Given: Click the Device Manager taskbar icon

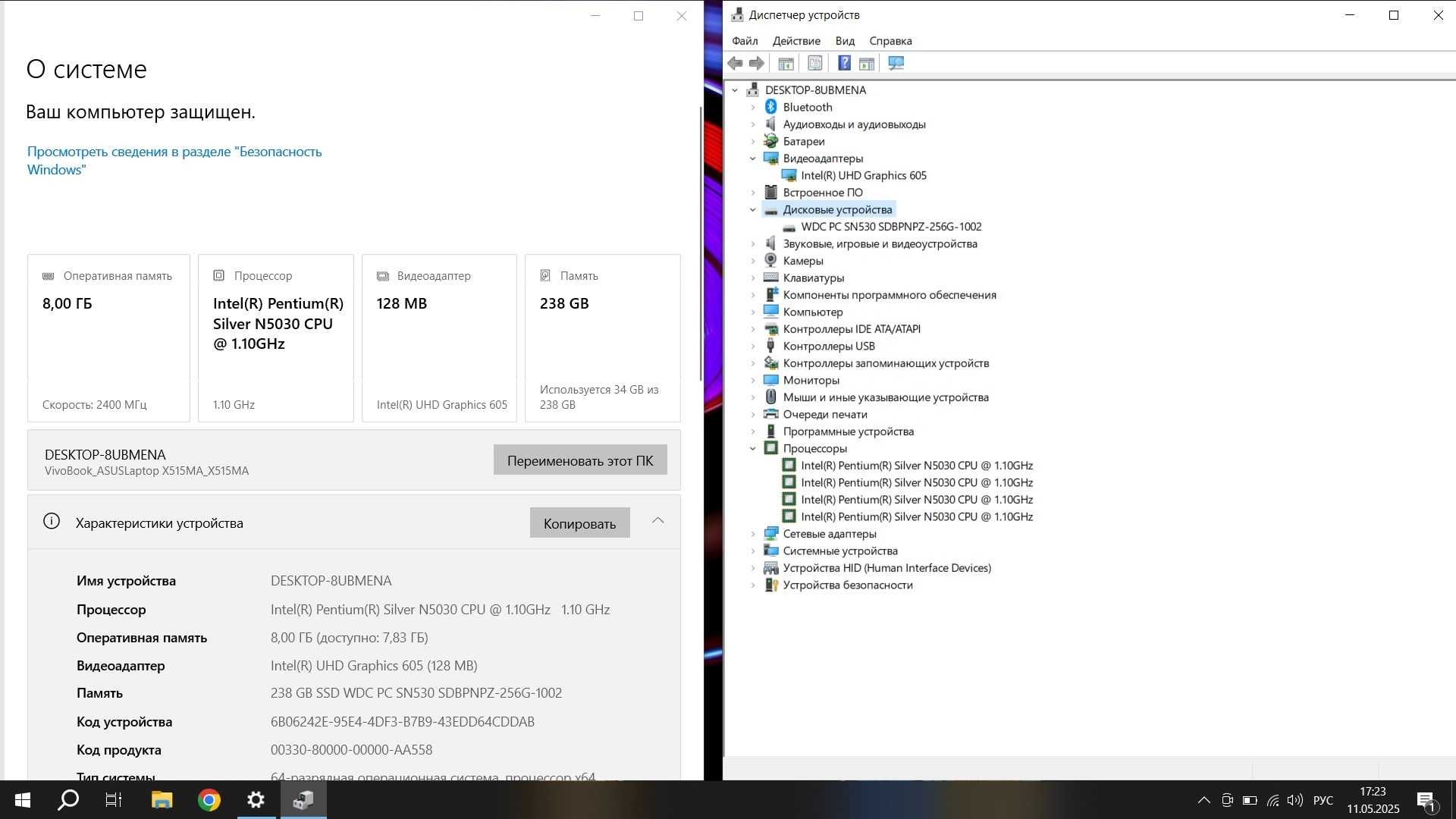Looking at the screenshot, I should pos(303,800).
